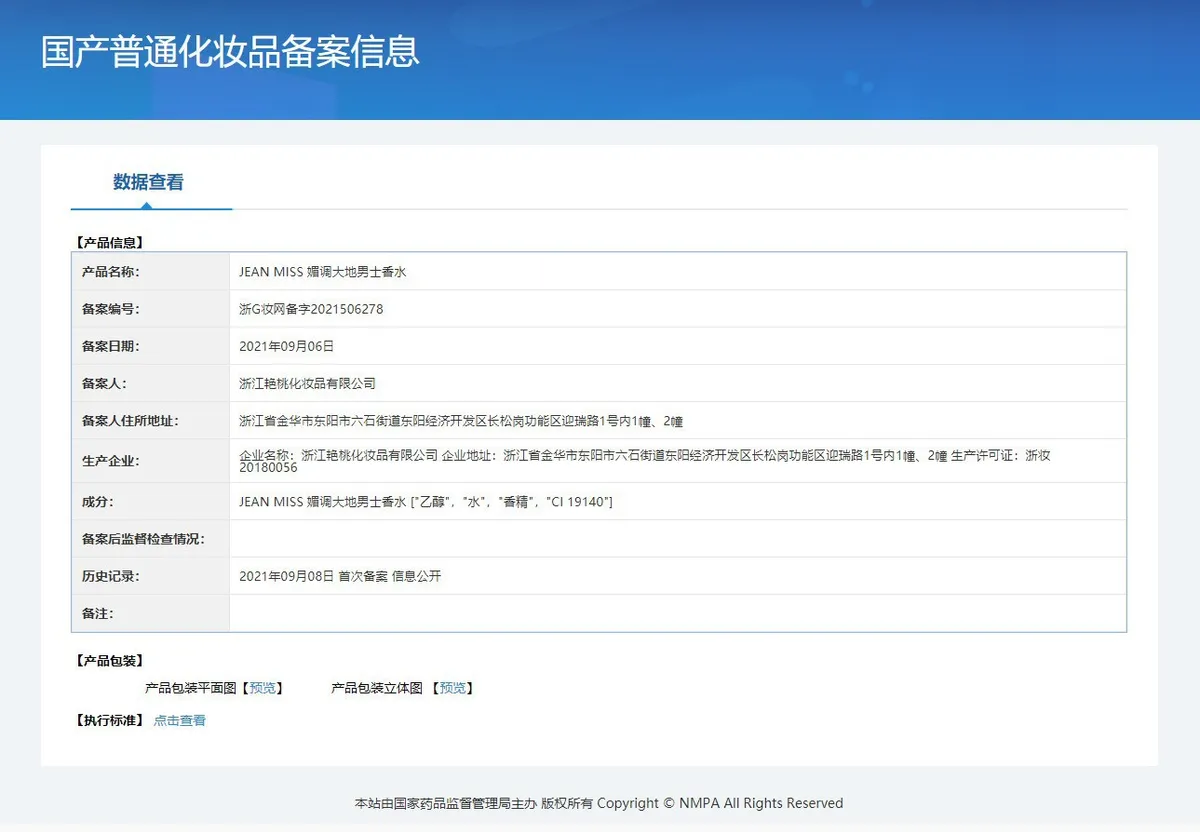This screenshot has width=1200, height=832.
Task: Select filing date 2021年09月06日
Action: point(286,346)
